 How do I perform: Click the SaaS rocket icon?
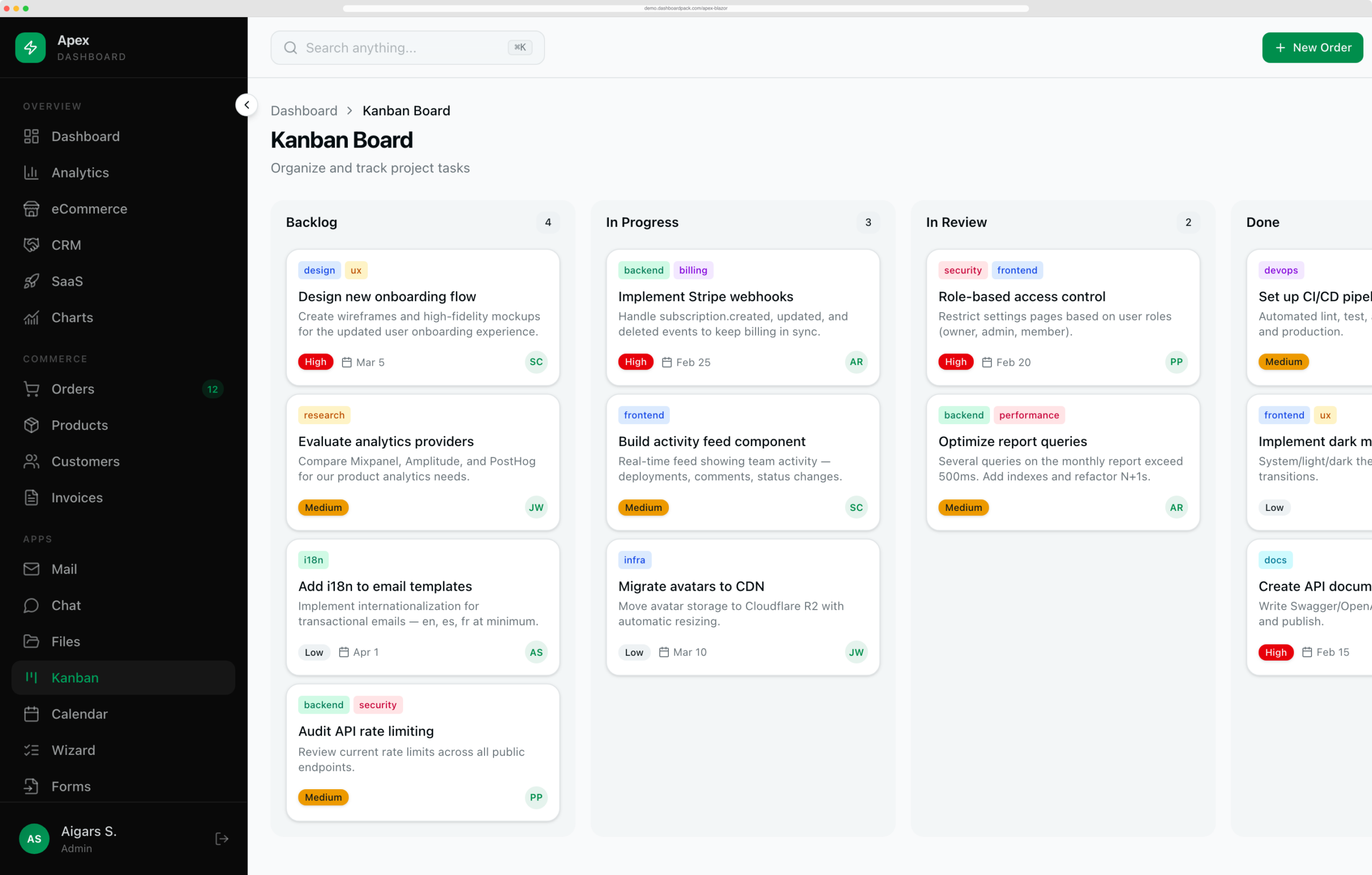pos(31,281)
